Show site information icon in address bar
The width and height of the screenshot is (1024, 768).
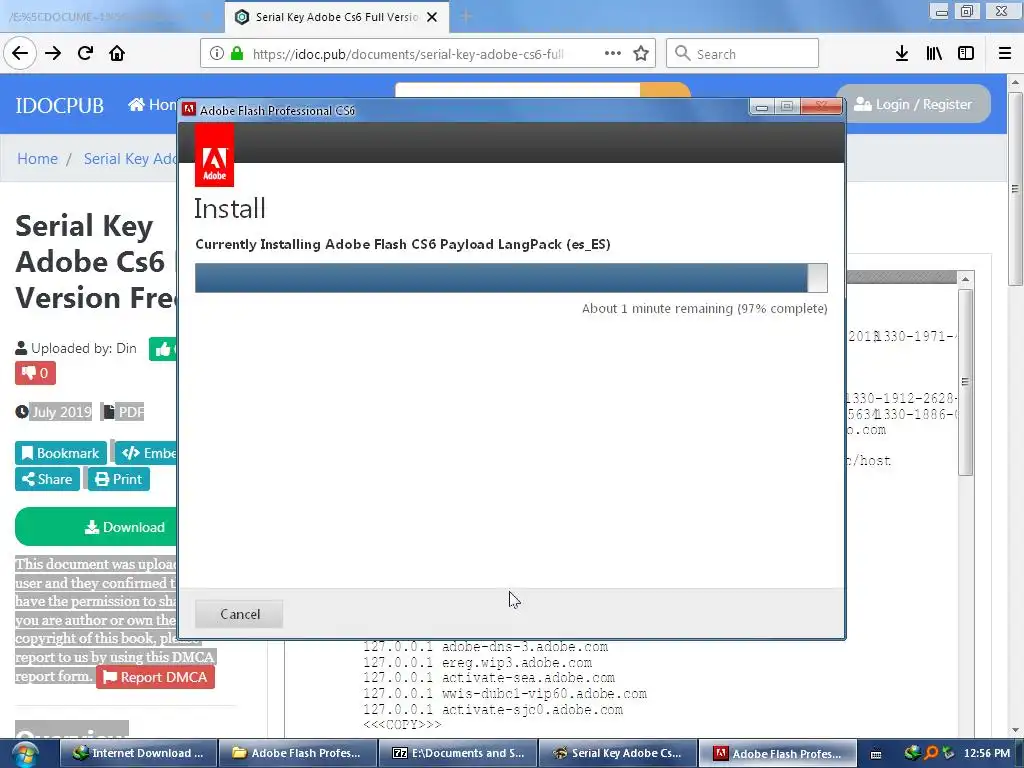point(217,54)
